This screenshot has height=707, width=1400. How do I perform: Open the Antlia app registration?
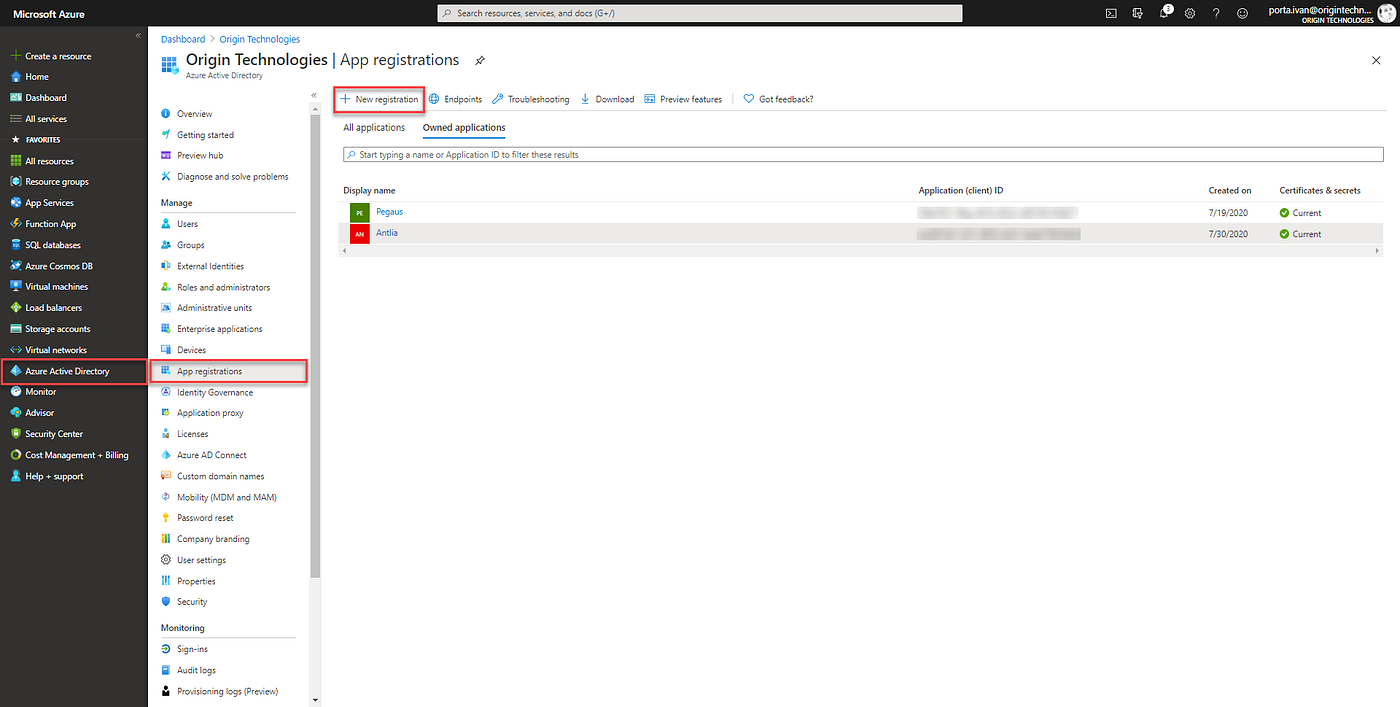386,232
